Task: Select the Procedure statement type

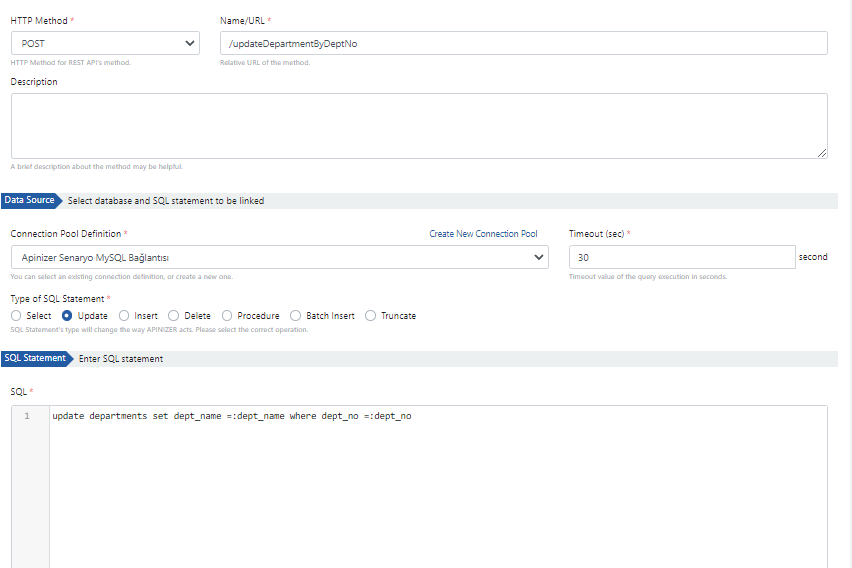Action: pyautogui.click(x=227, y=316)
